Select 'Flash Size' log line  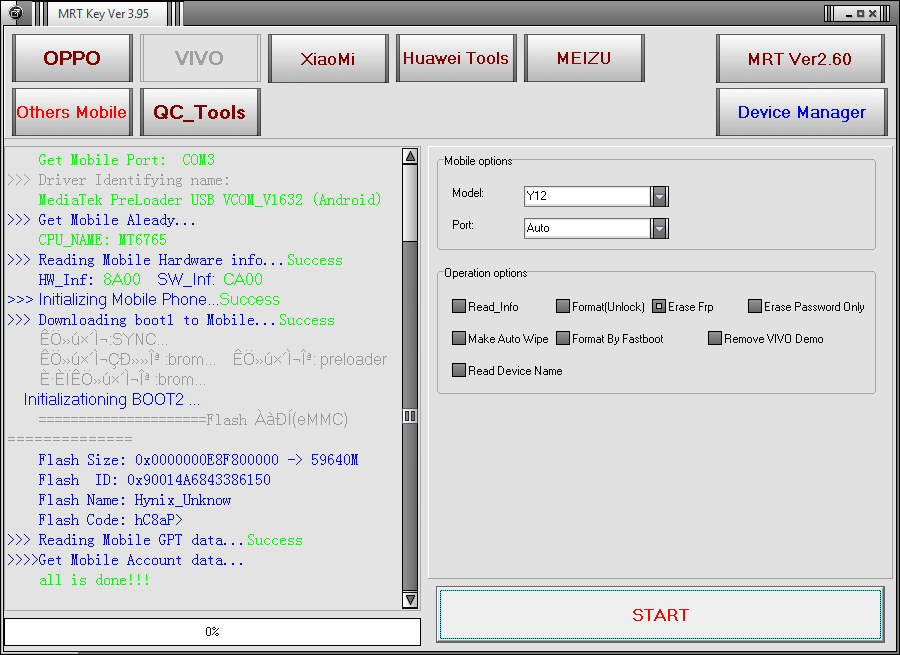pos(198,460)
